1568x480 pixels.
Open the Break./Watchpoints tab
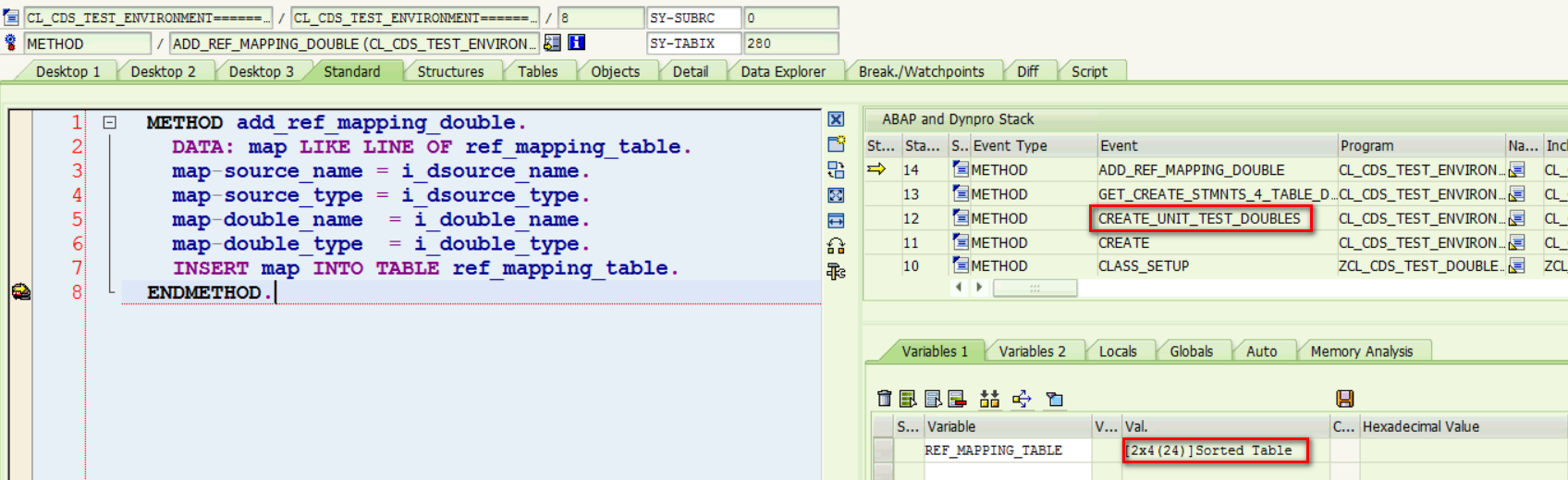click(921, 71)
